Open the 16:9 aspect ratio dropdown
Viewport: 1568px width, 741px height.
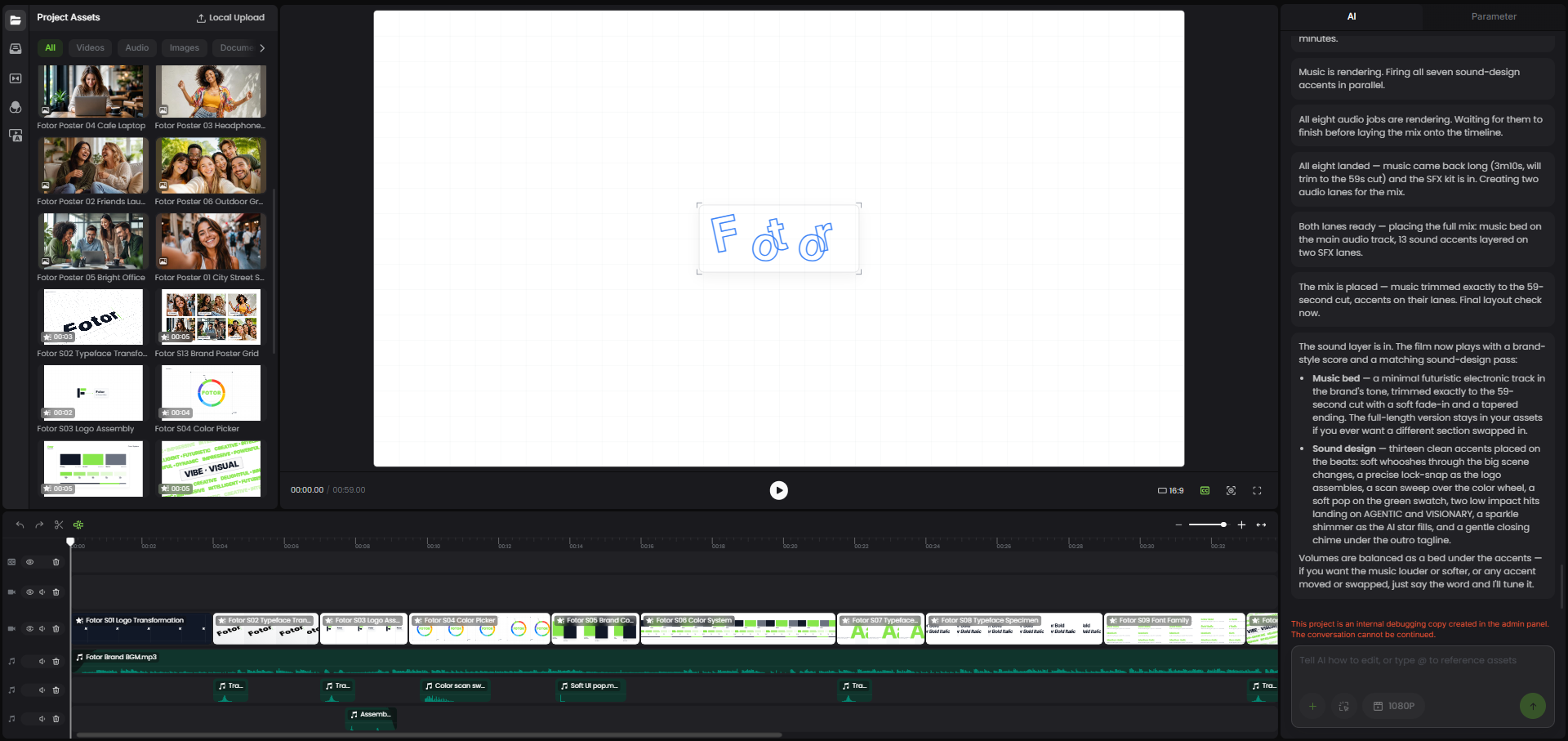click(1170, 490)
